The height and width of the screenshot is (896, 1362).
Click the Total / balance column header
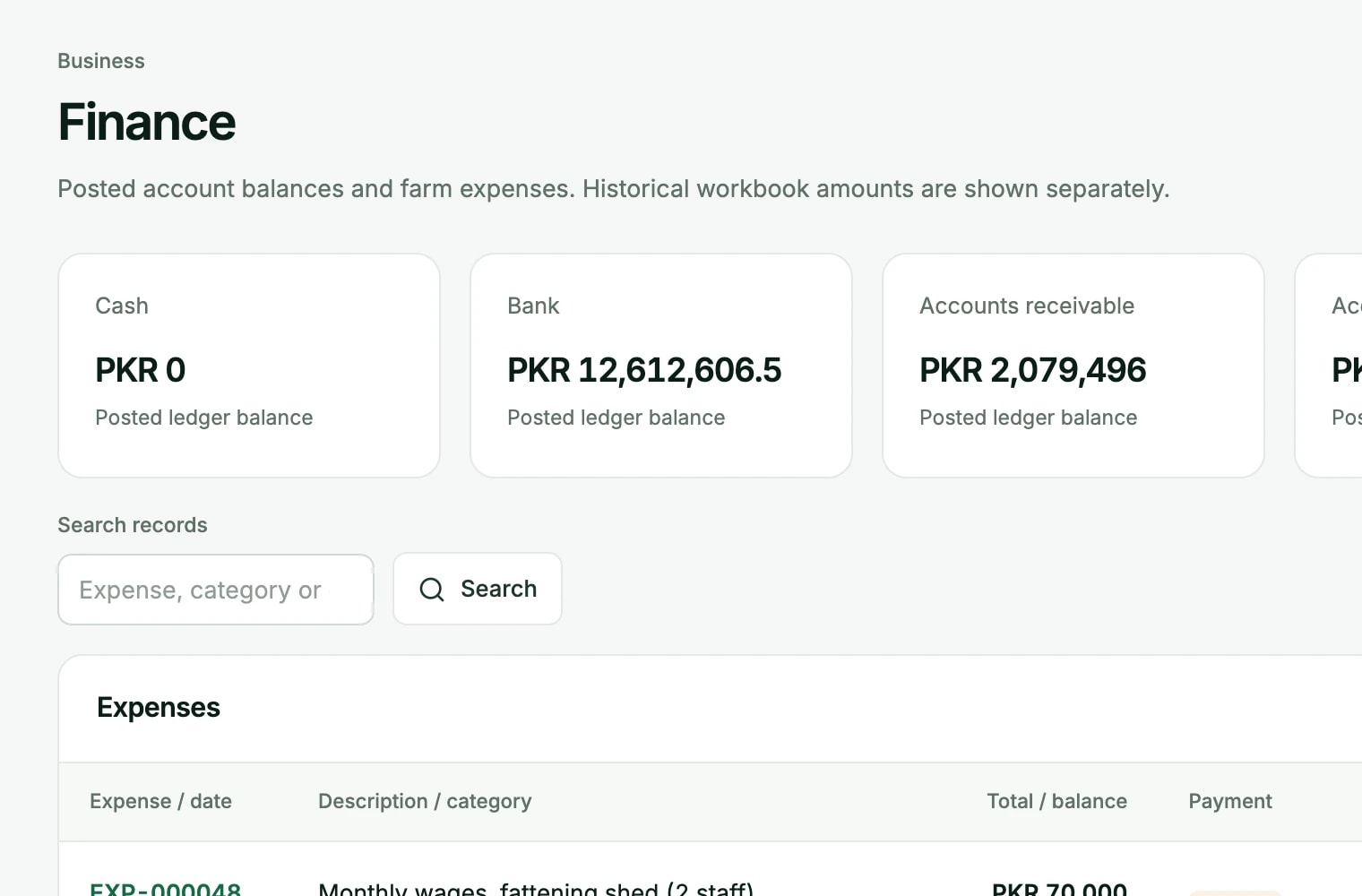pyautogui.click(x=1057, y=801)
